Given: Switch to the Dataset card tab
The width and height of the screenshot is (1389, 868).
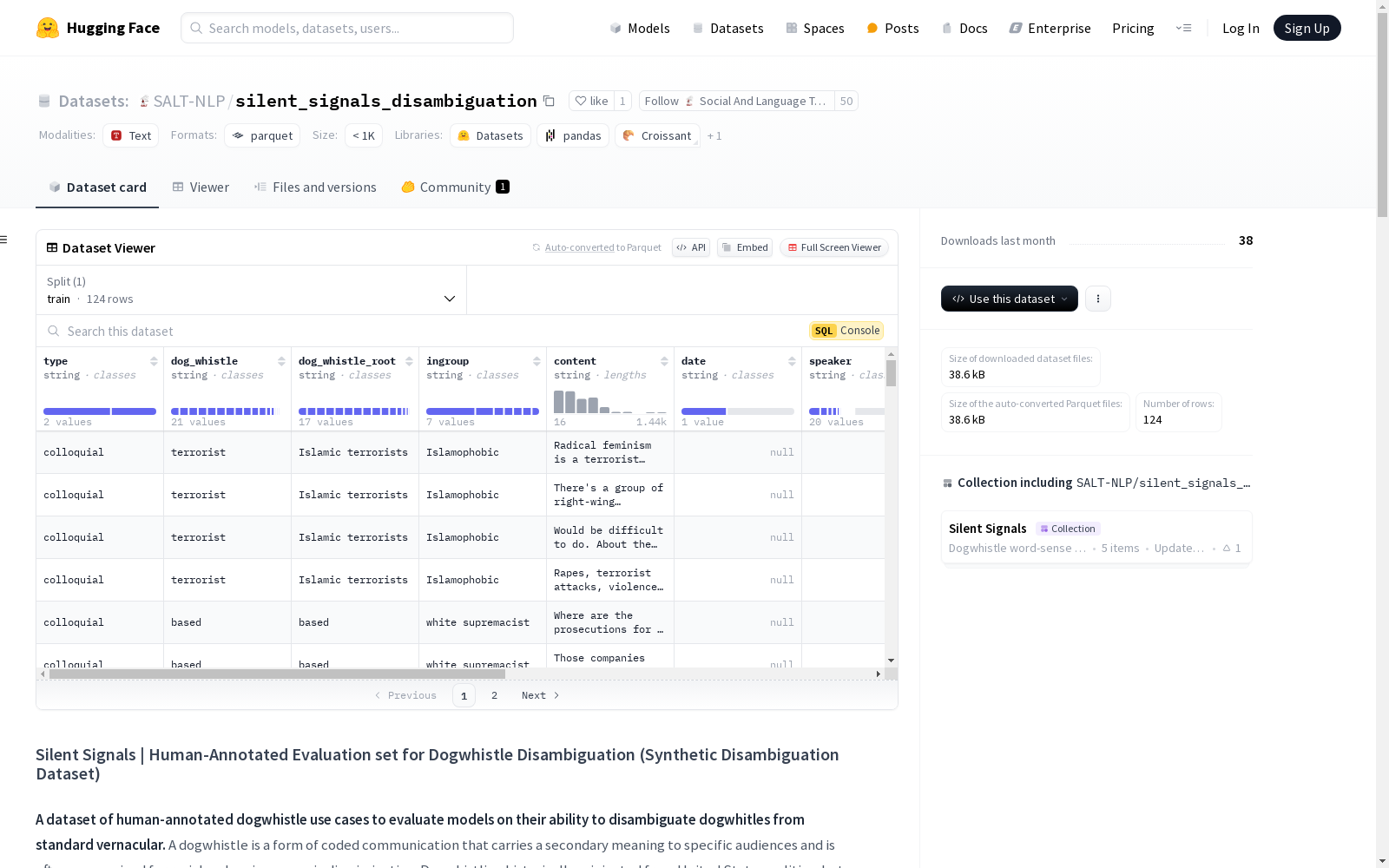Looking at the screenshot, I should [97, 187].
